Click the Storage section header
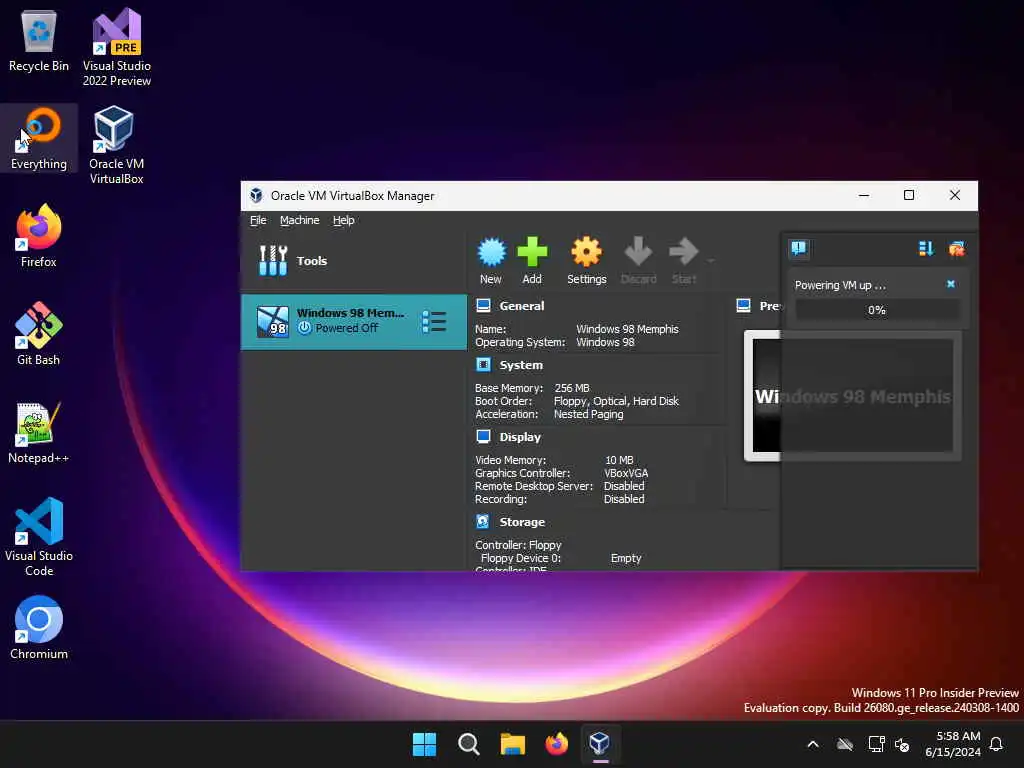 tap(522, 522)
